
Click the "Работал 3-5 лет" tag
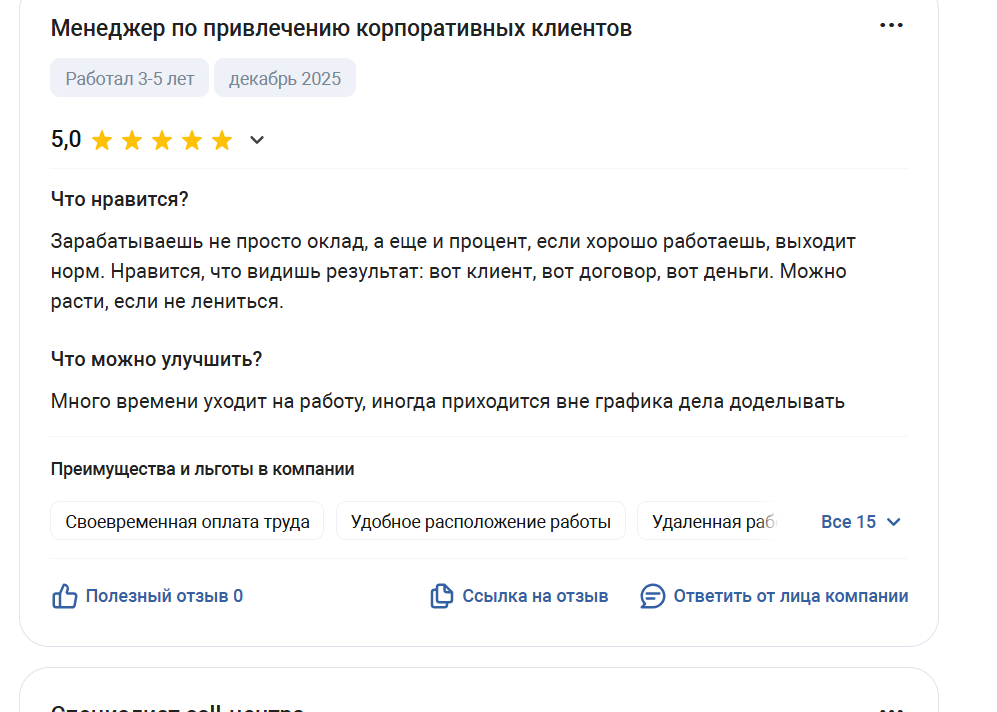129,79
